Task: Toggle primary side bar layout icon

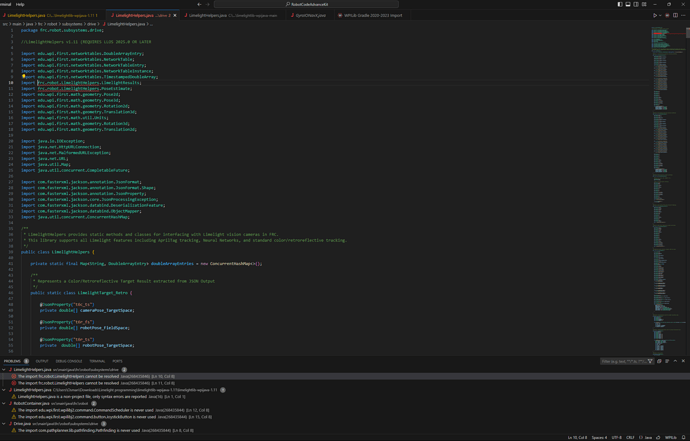Action: click(620, 4)
